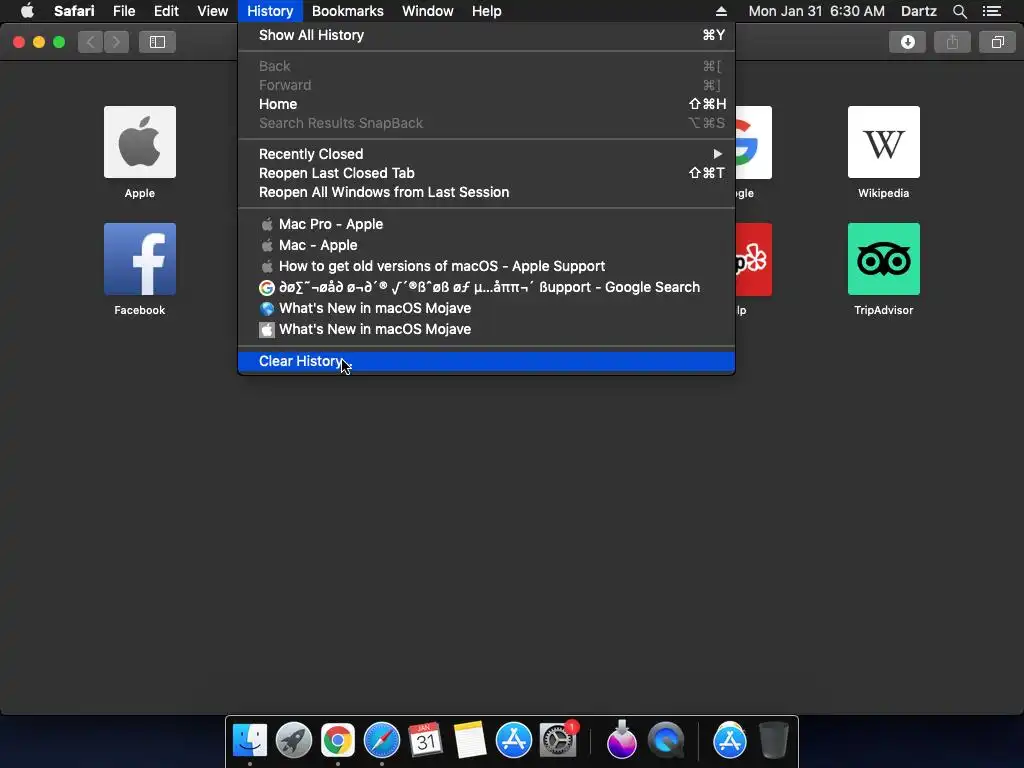Open globe-icon What's New in macOS Mojave entry
Screen dimensions: 1024x768
[487, 308]
